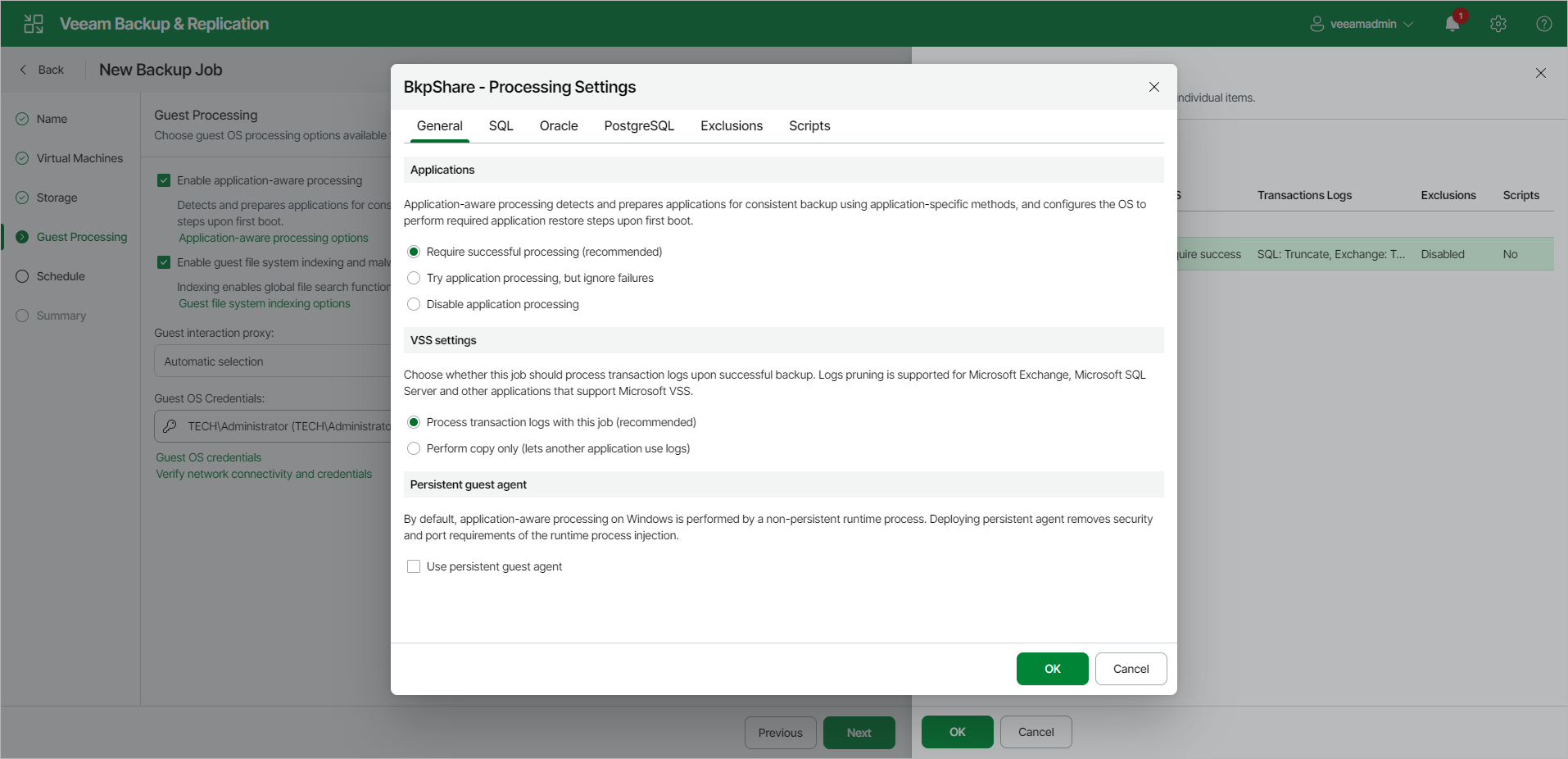Click the help question mark icon
Image resolution: width=1568 pixels, height=759 pixels.
point(1545,24)
